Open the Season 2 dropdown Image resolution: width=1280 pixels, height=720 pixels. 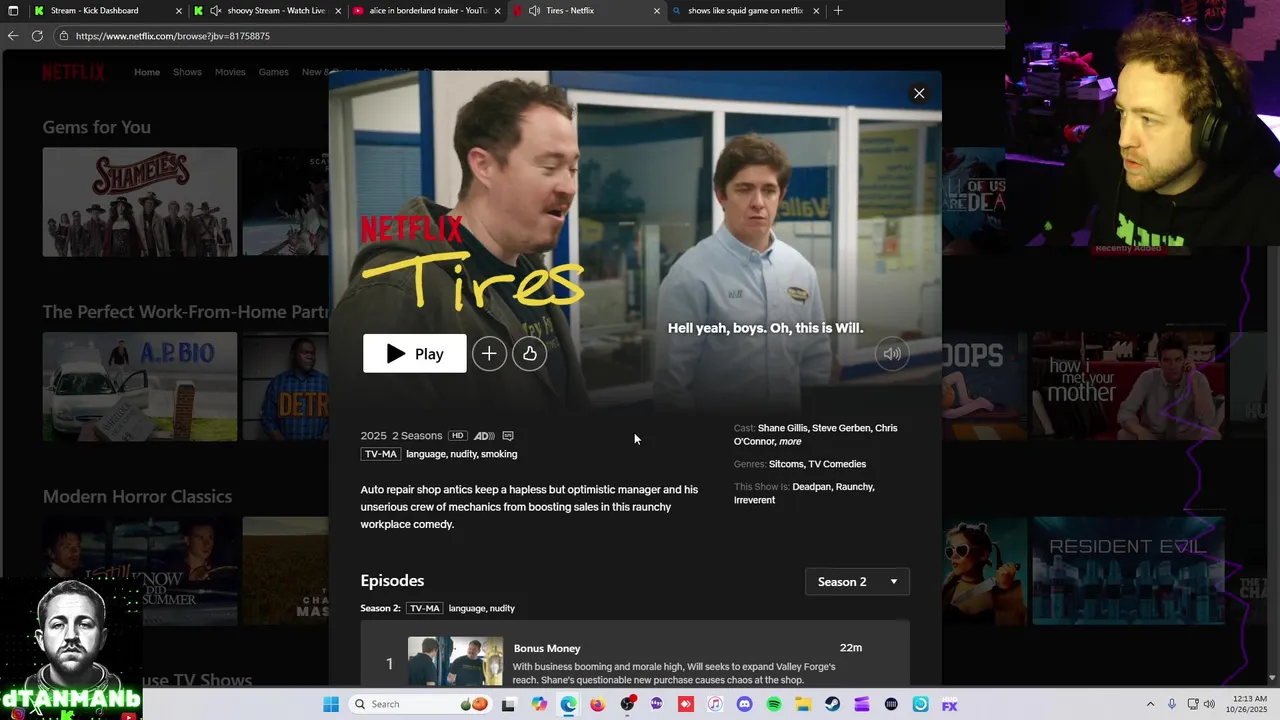click(857, 582)
